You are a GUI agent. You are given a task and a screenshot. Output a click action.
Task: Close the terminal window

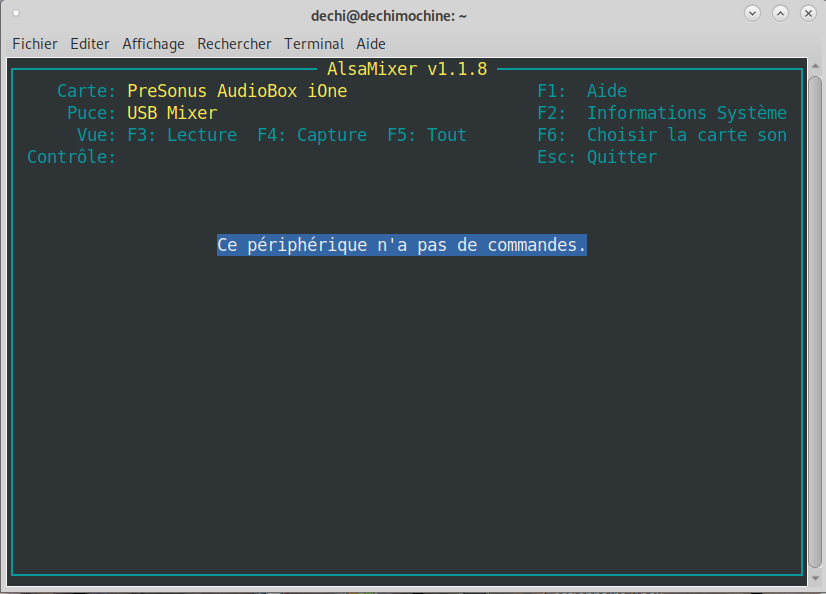pyautogui.click(x=806, y=14)
